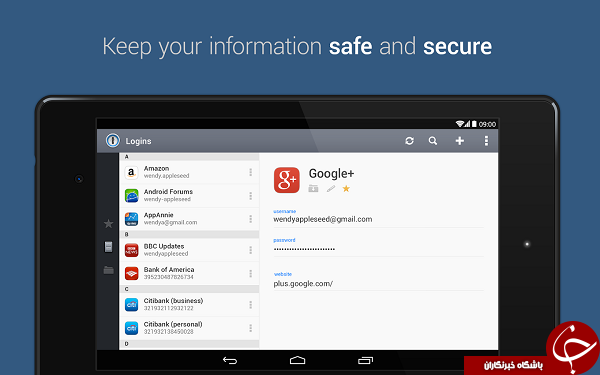Open the plus.google.com/ website link
Viewport: 600px width, 375px height.
[x=303, y=284]
